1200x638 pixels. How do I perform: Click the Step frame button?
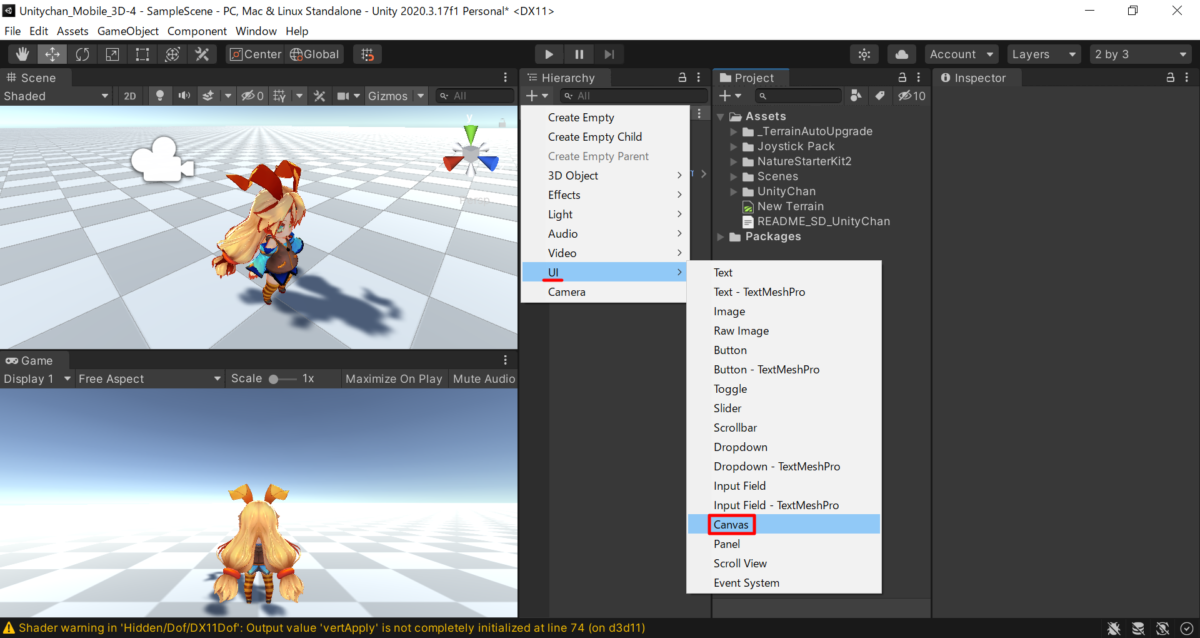tap(609, 54)
